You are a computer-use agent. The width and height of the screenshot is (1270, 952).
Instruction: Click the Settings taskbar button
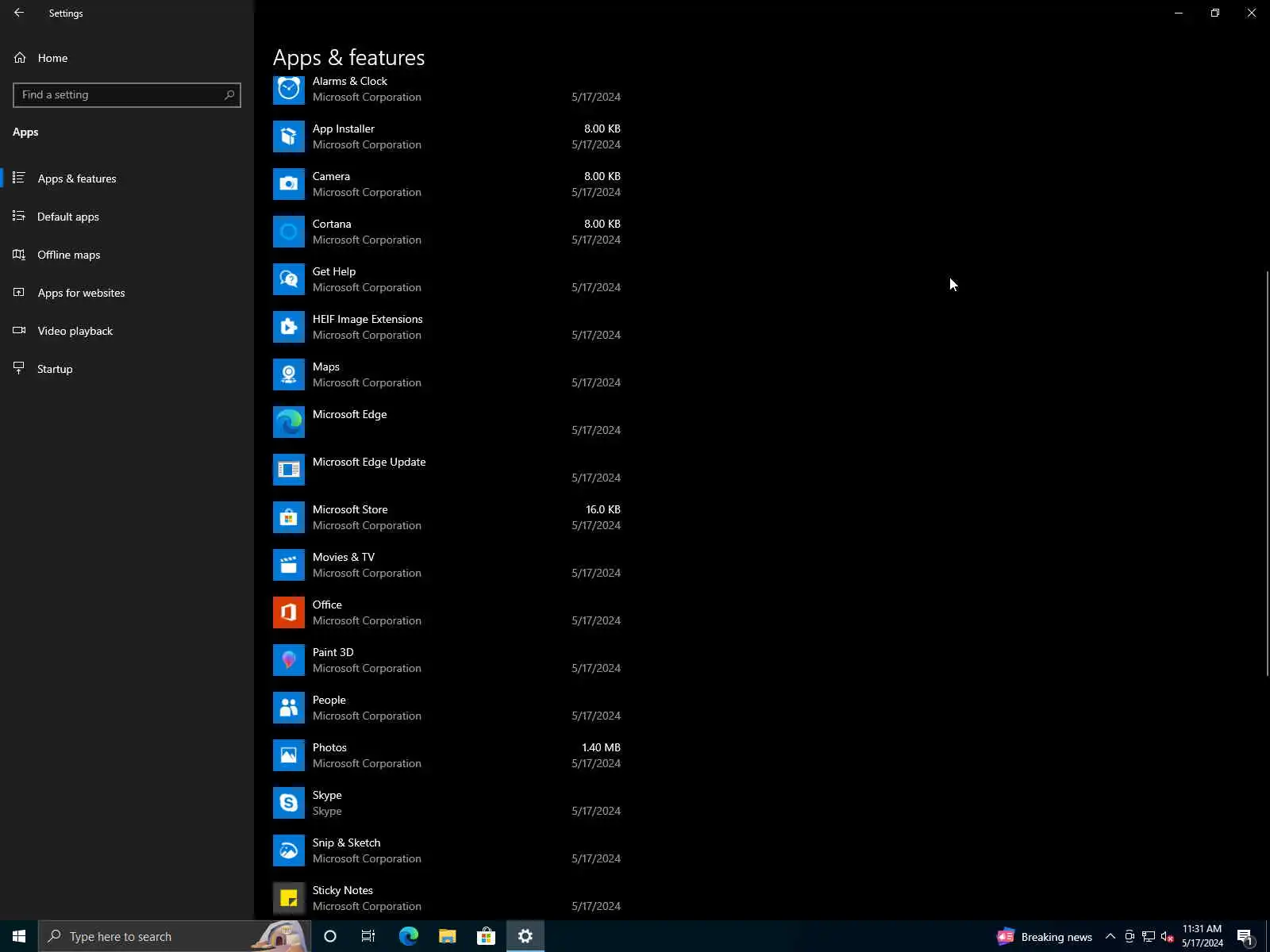pos(525,936)
